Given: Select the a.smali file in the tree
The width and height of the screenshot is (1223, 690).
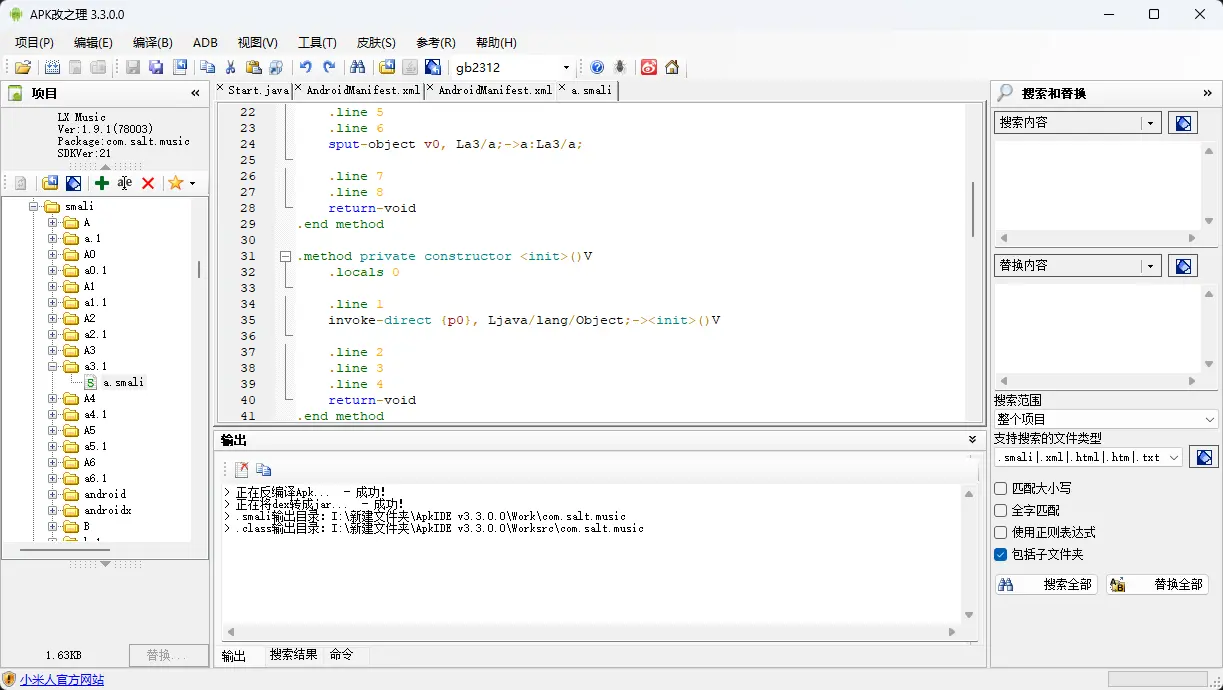Looking at the screenshot, I should [123, 383].
